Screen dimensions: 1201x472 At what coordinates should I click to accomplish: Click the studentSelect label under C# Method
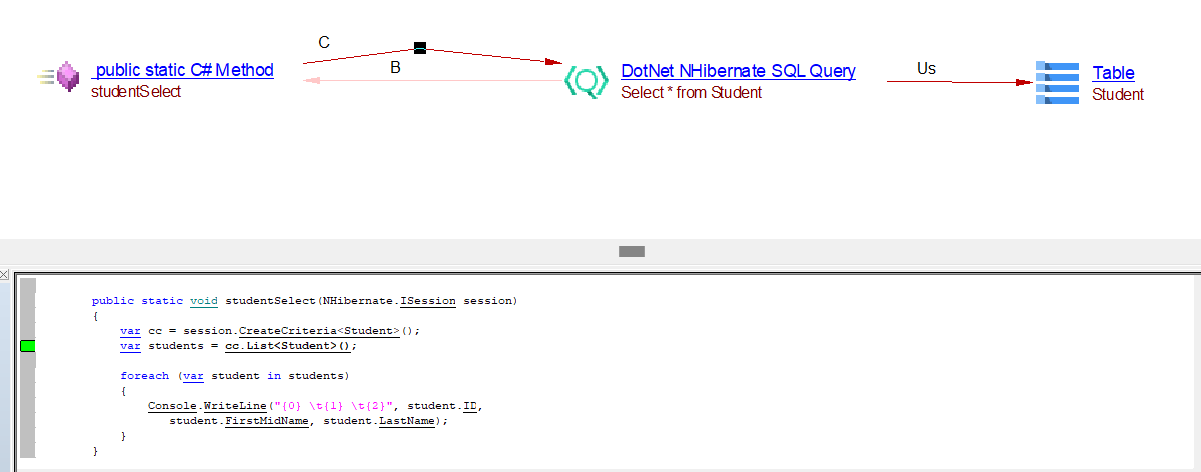[136, 91]
